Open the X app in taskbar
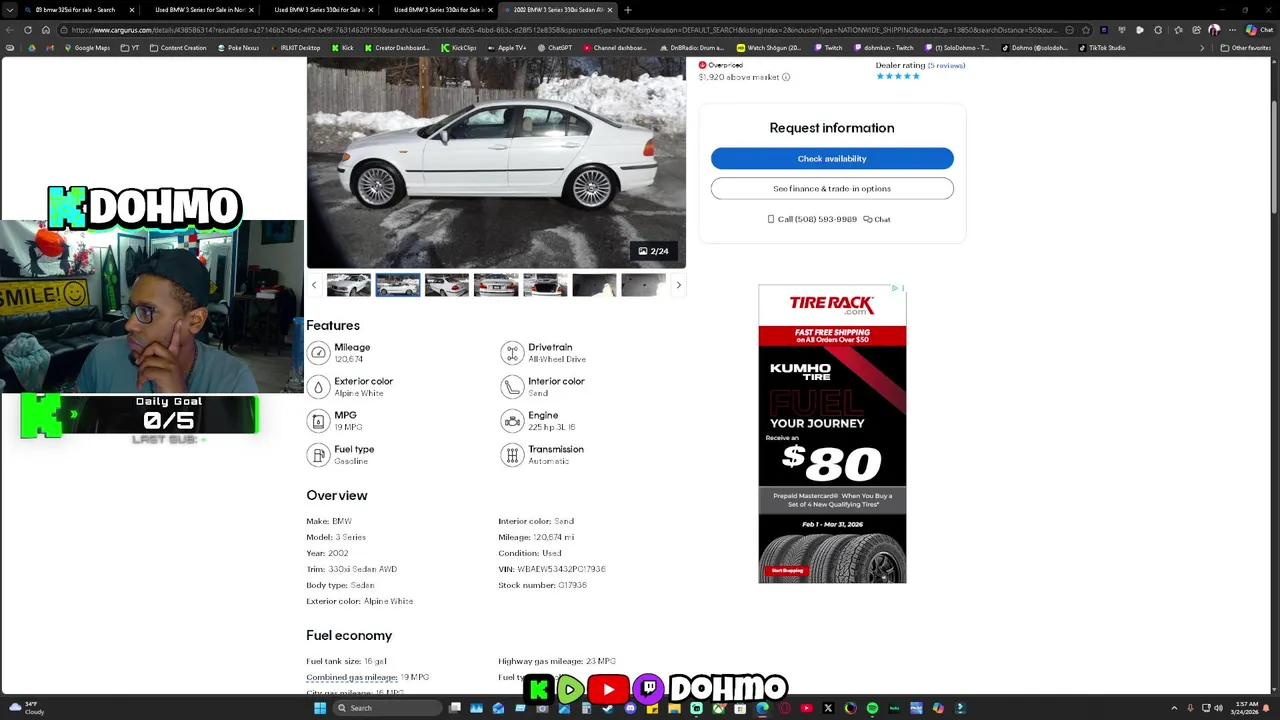The width and height of the screenshot is (1280, 720). [828, 708]
